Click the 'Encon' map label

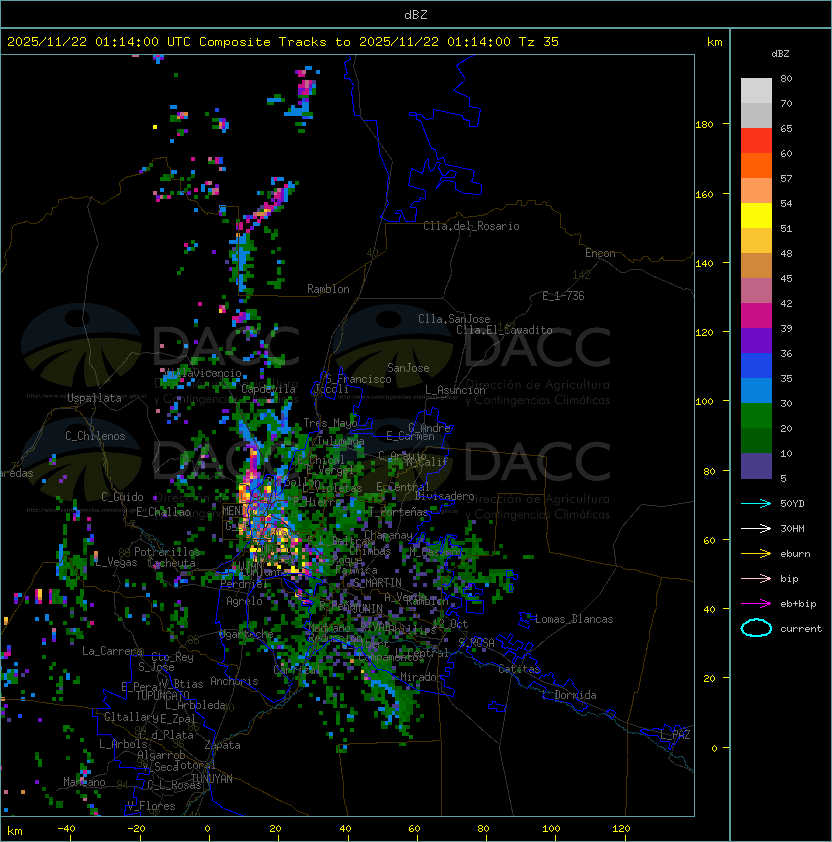click(600, 253)
